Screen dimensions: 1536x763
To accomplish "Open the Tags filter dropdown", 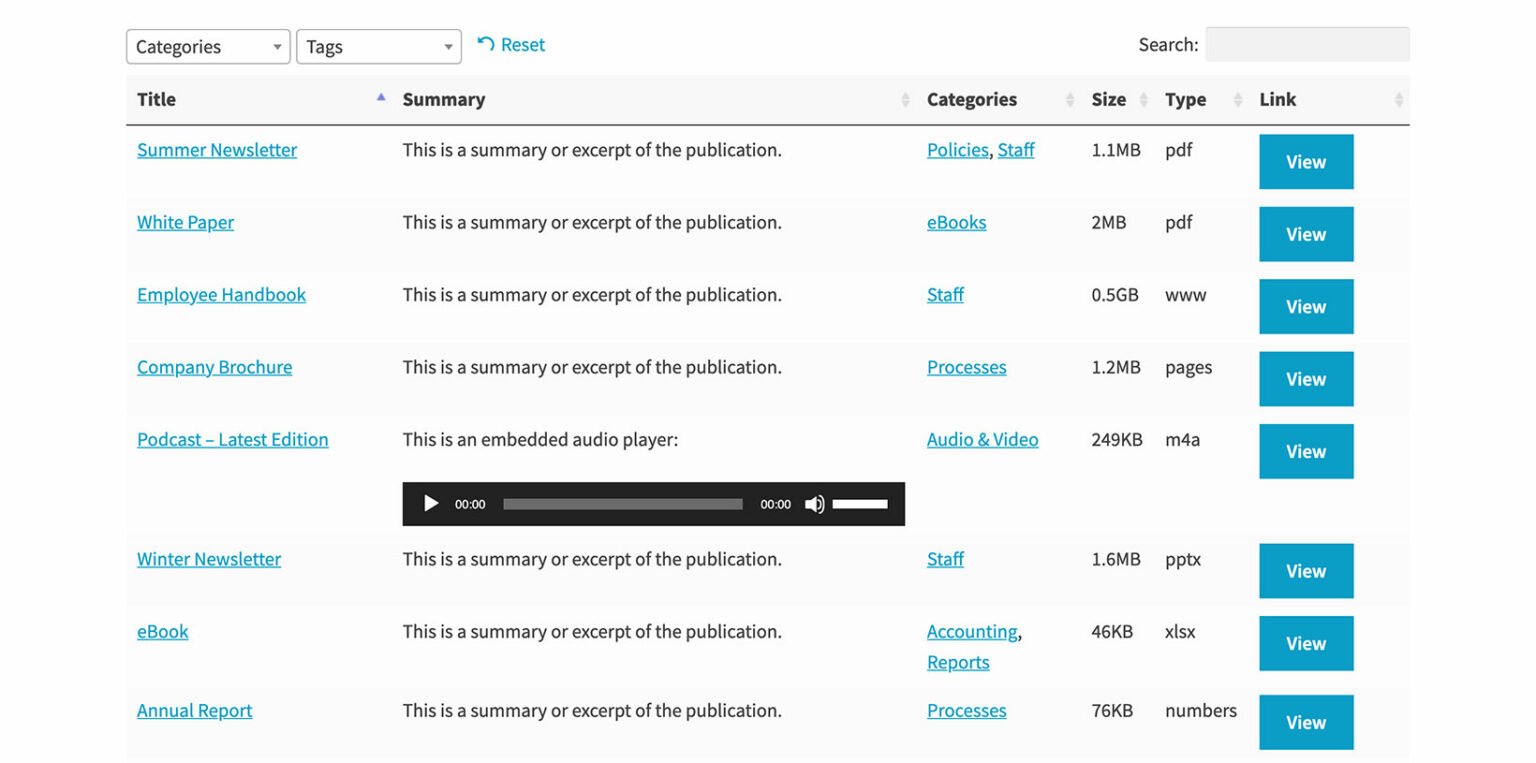I will [x=378, y=46].
